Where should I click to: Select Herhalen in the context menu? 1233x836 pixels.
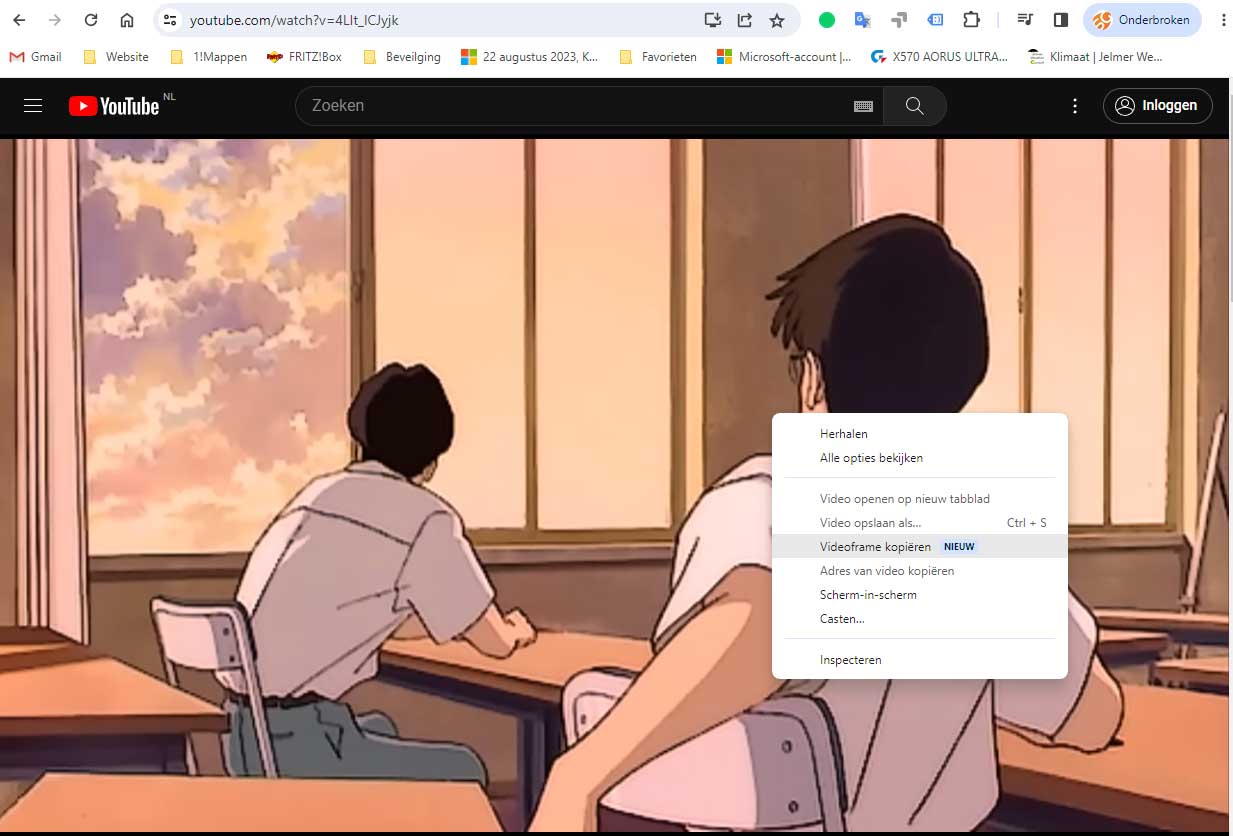(x=920, y=434)
